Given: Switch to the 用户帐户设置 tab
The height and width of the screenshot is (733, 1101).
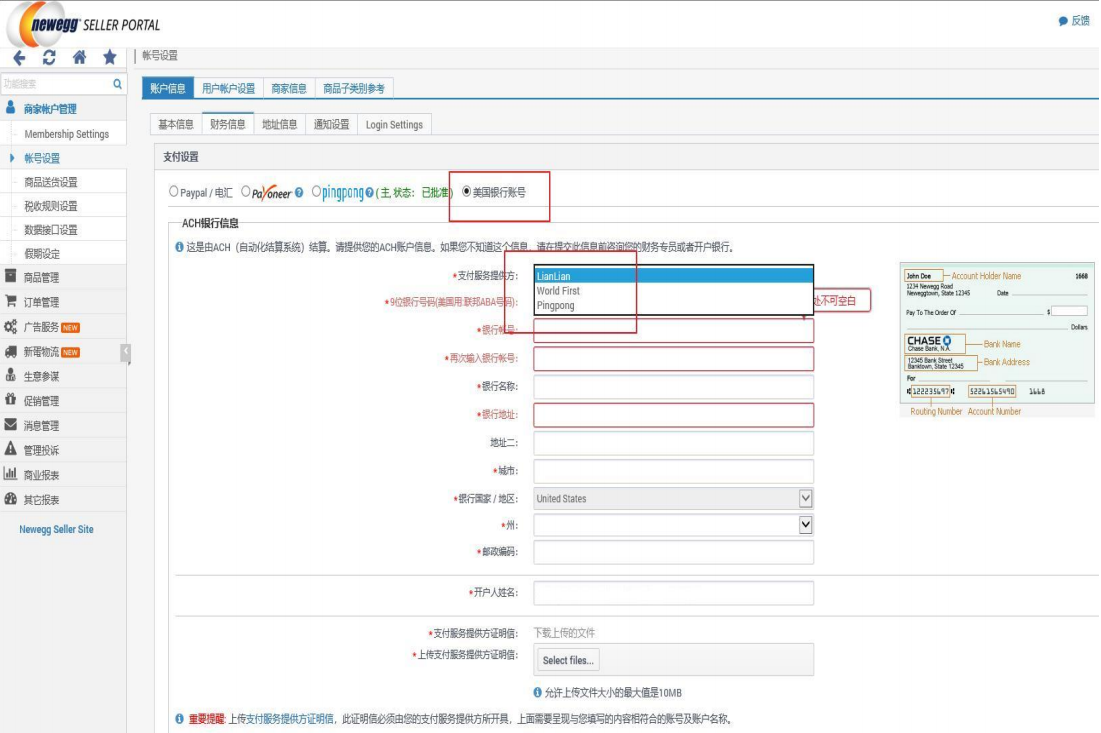Looking at the screenshot, I should point(228,88).
